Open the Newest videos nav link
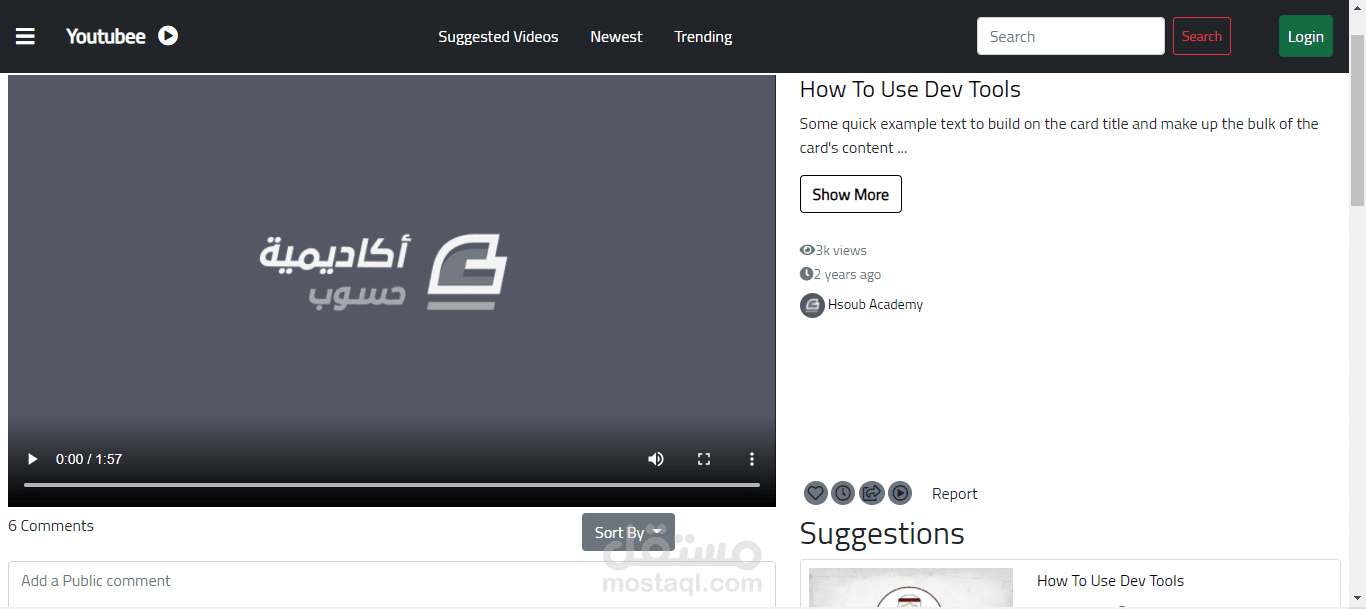The image size is (1366, 609). click(x=616, y=37)
